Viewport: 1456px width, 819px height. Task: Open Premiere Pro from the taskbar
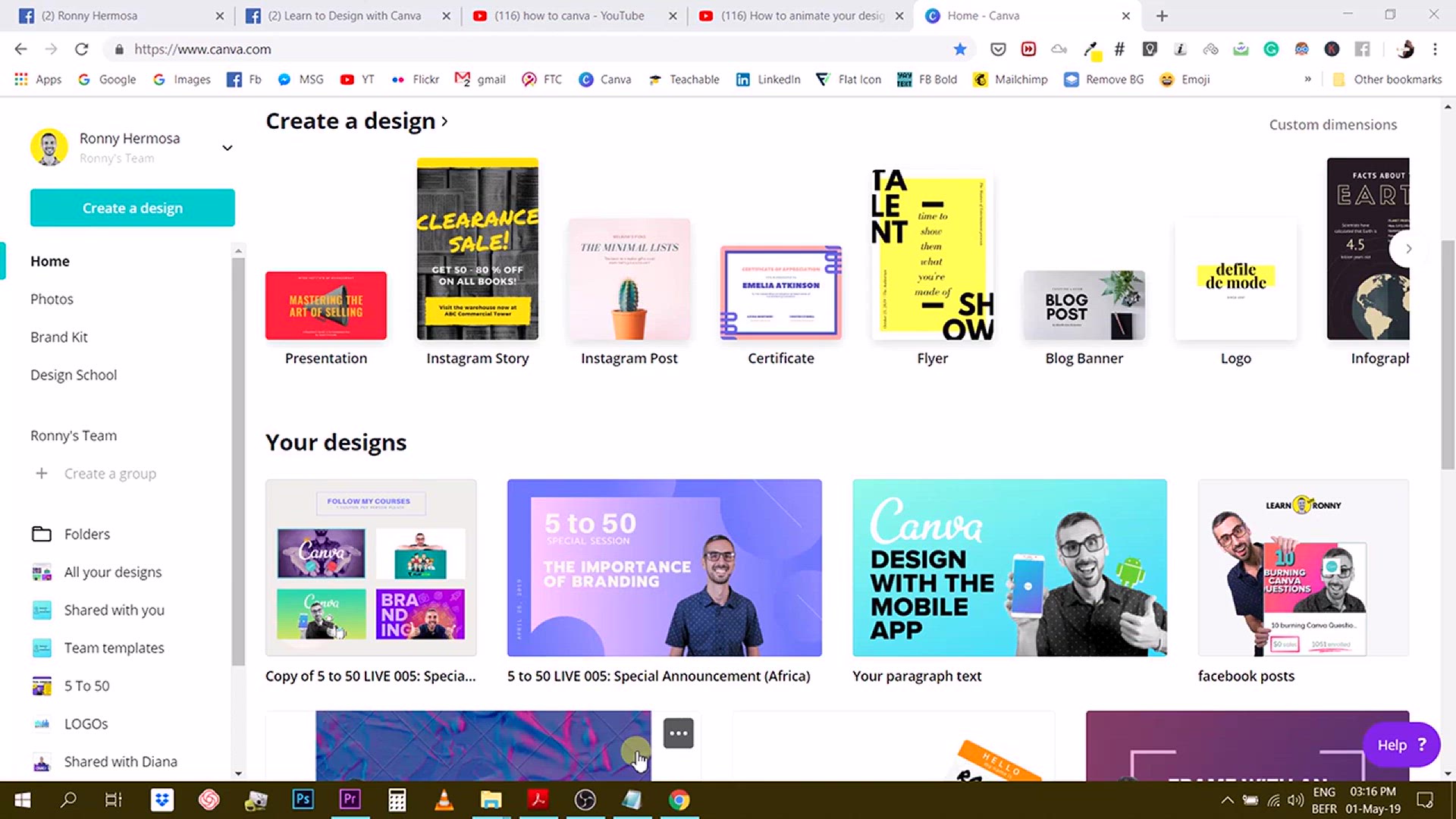(x=350, y=800)
